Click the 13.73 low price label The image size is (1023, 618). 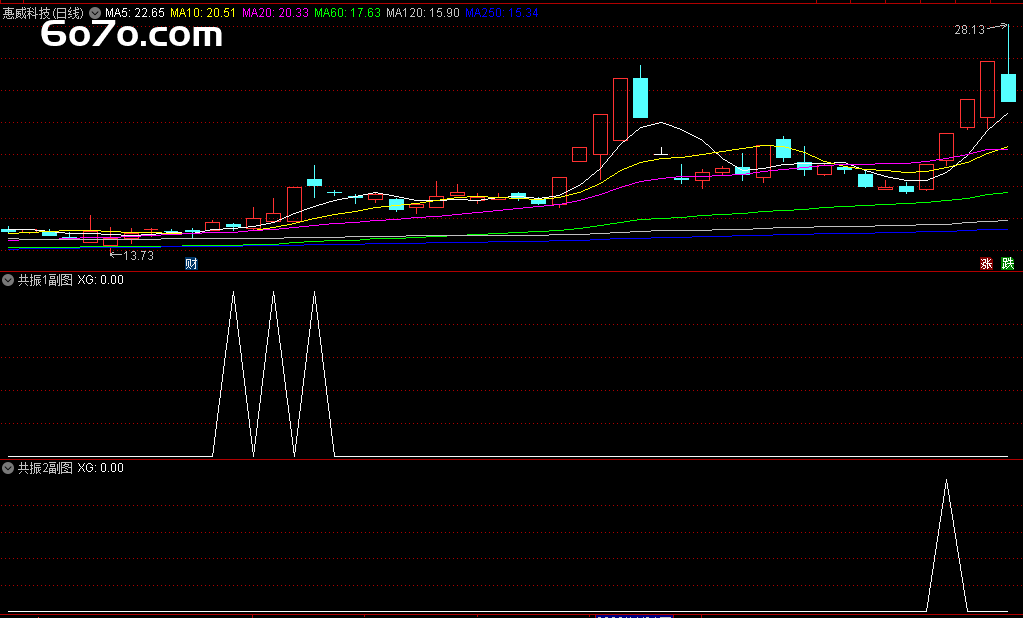tap(138, 256)
